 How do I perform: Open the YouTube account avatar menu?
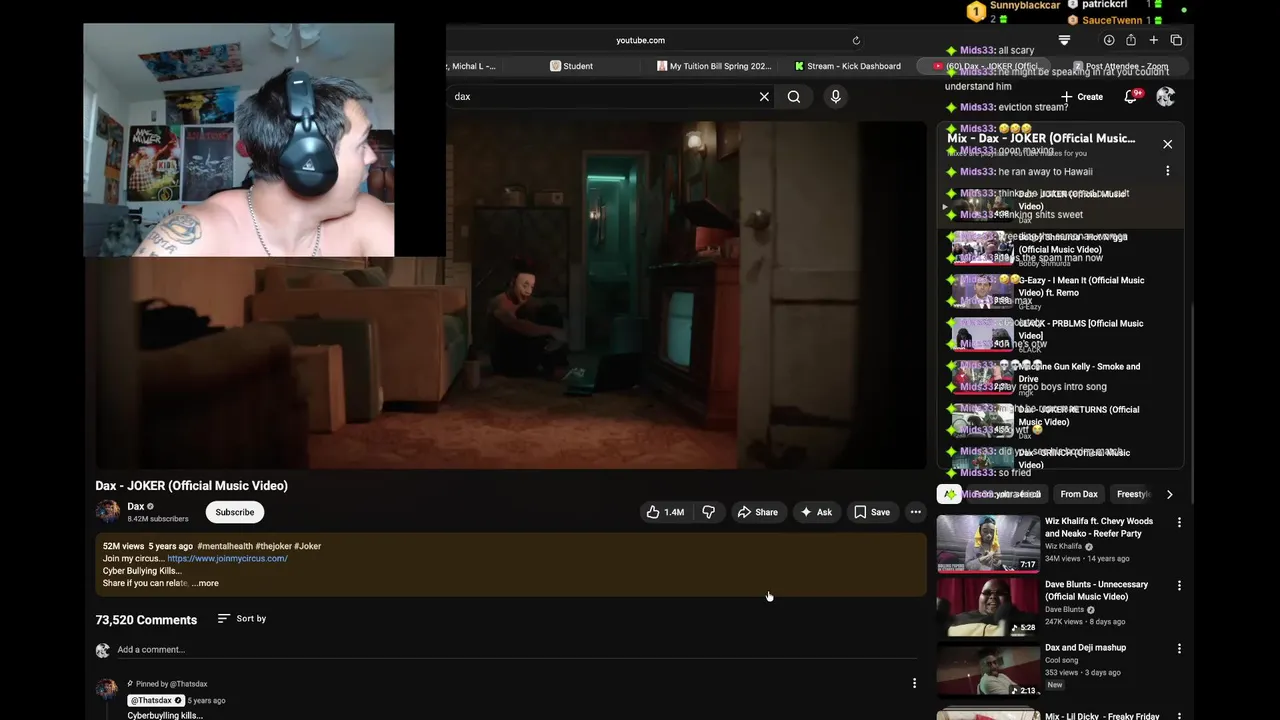1166,97
